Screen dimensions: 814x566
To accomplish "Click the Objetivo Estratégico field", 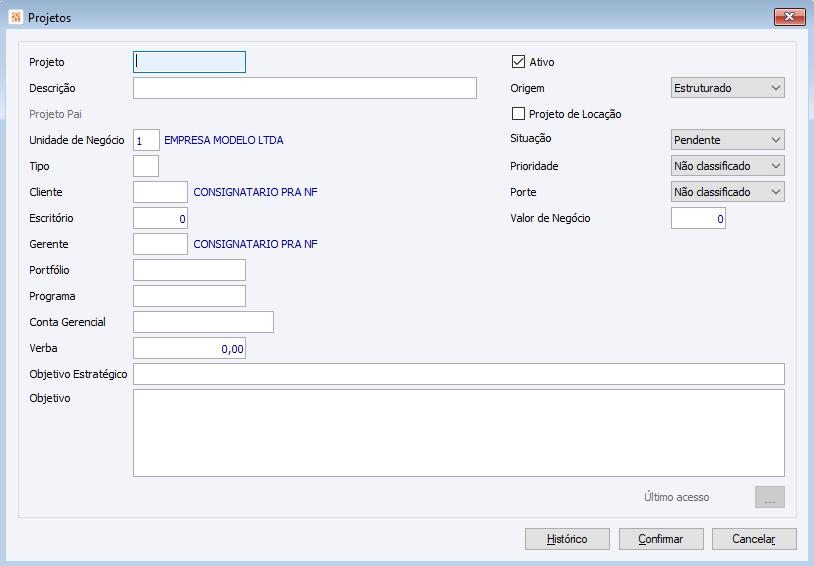I will coord(458,374).
